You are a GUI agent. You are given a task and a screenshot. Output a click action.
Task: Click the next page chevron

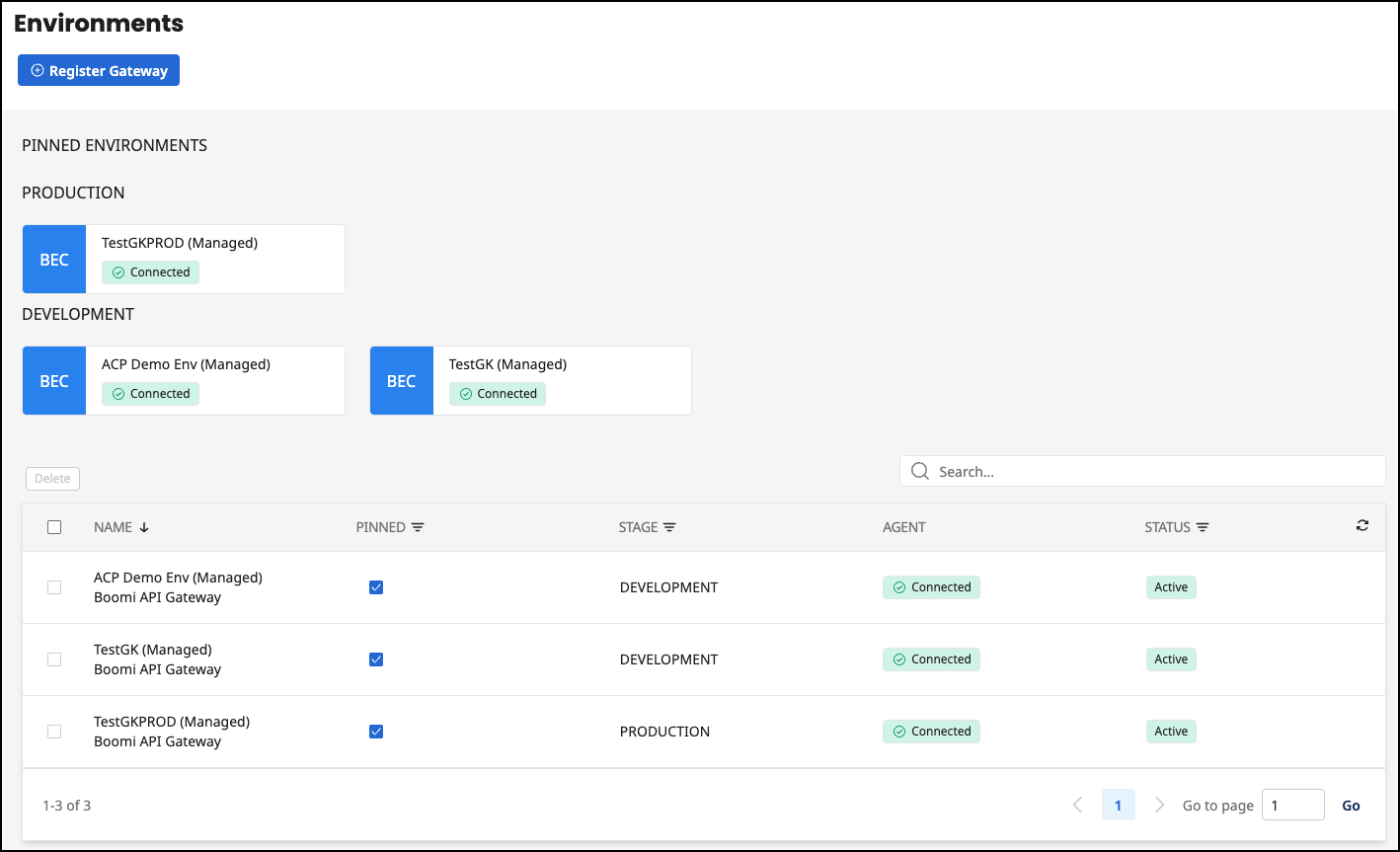pos(1159,805)
